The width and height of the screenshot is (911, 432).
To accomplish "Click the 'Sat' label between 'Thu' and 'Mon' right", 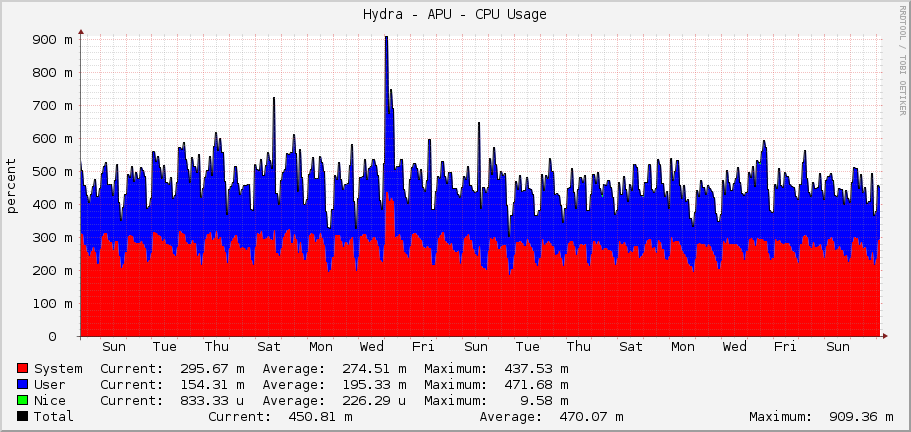I will coord(631,347).
